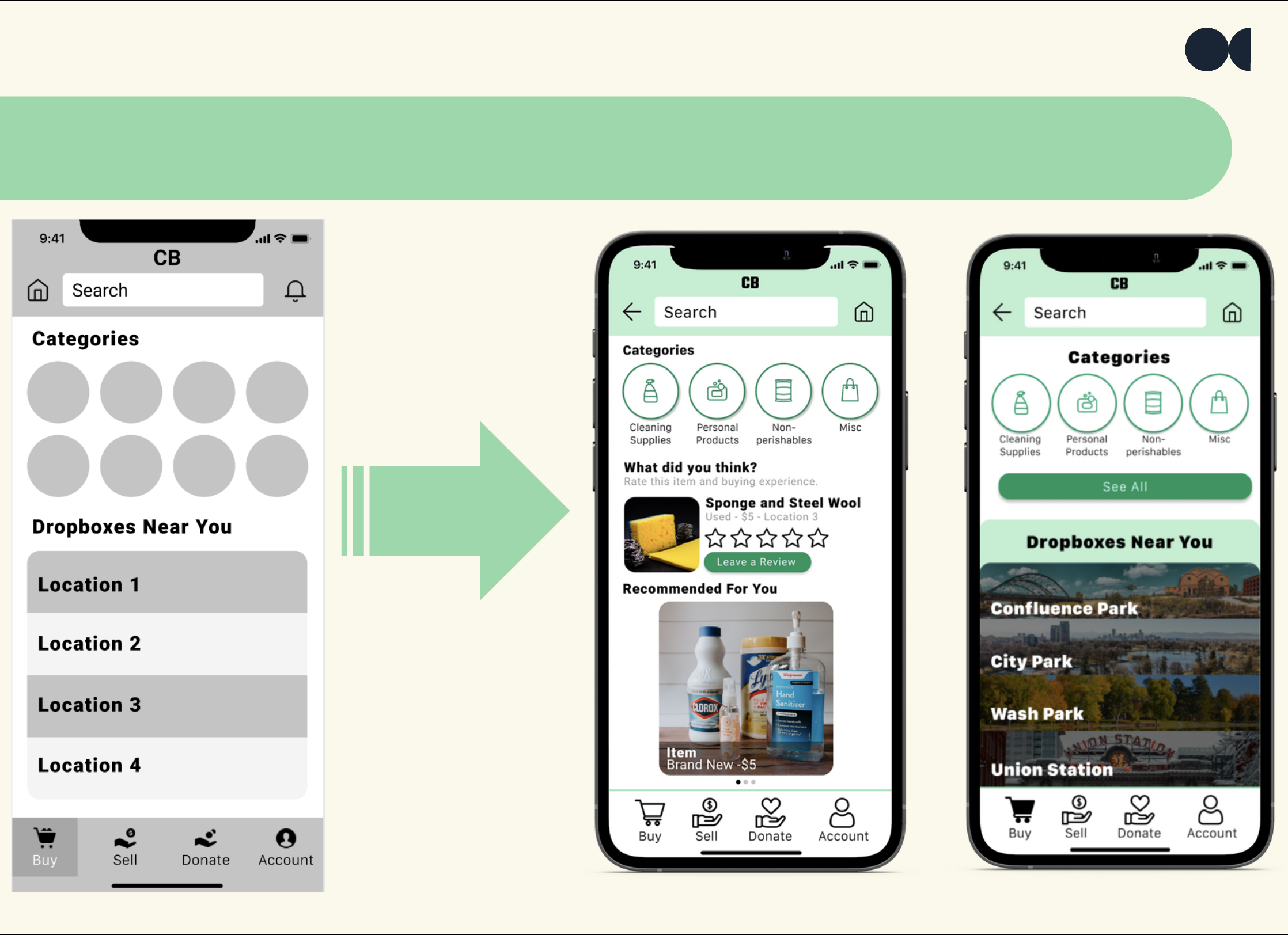Tap the Recommended For You product thumbnail
1288x935 pixels.
pyautogui.click(x=745, y=690)
